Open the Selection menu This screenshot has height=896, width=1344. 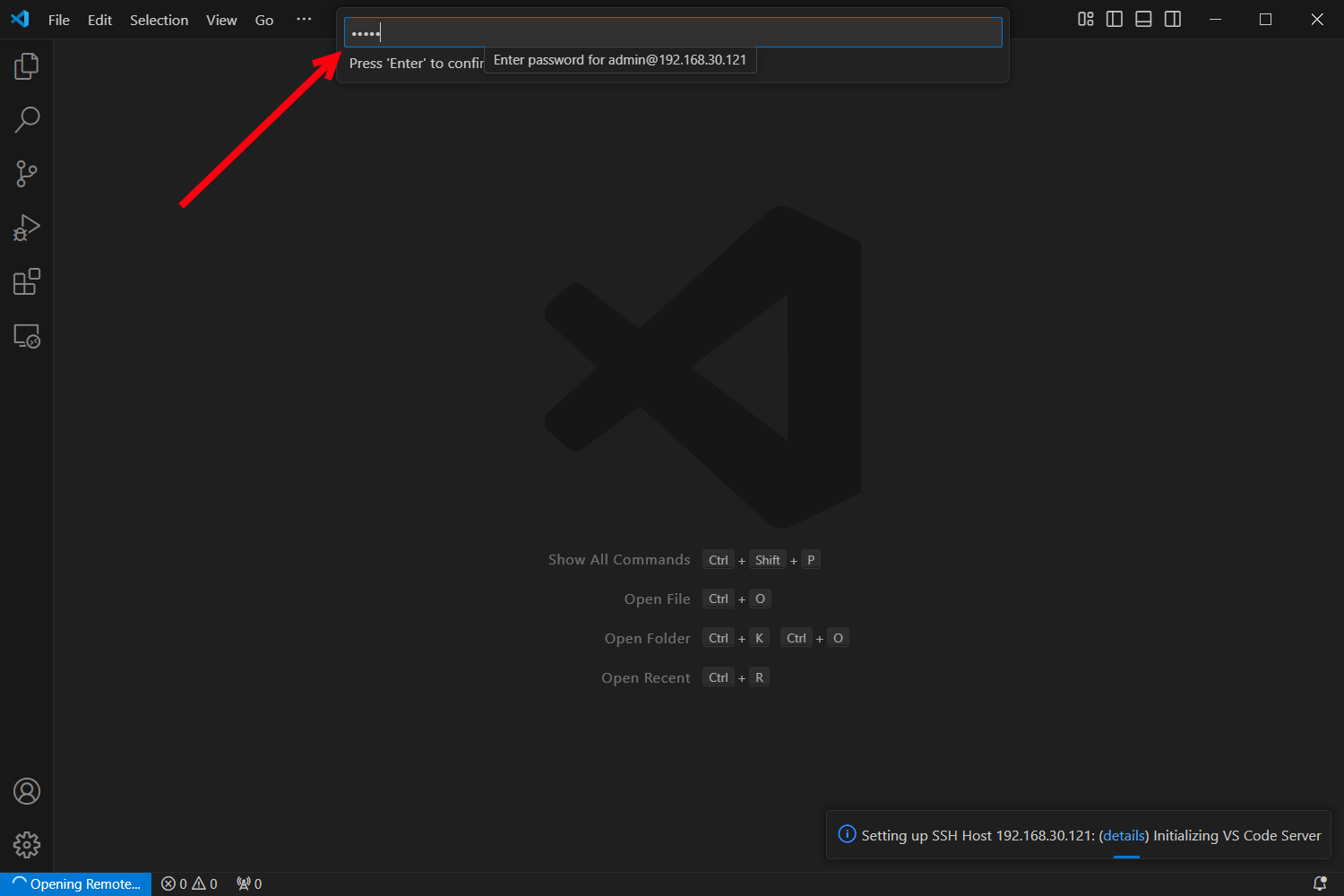point(159,20)
